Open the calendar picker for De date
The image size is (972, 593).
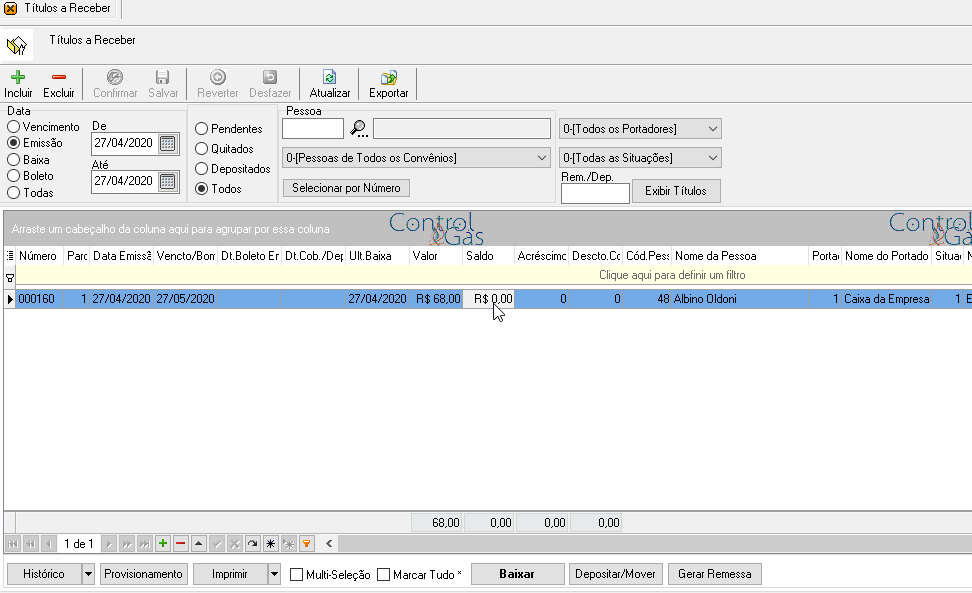click(x=167, y=143)
